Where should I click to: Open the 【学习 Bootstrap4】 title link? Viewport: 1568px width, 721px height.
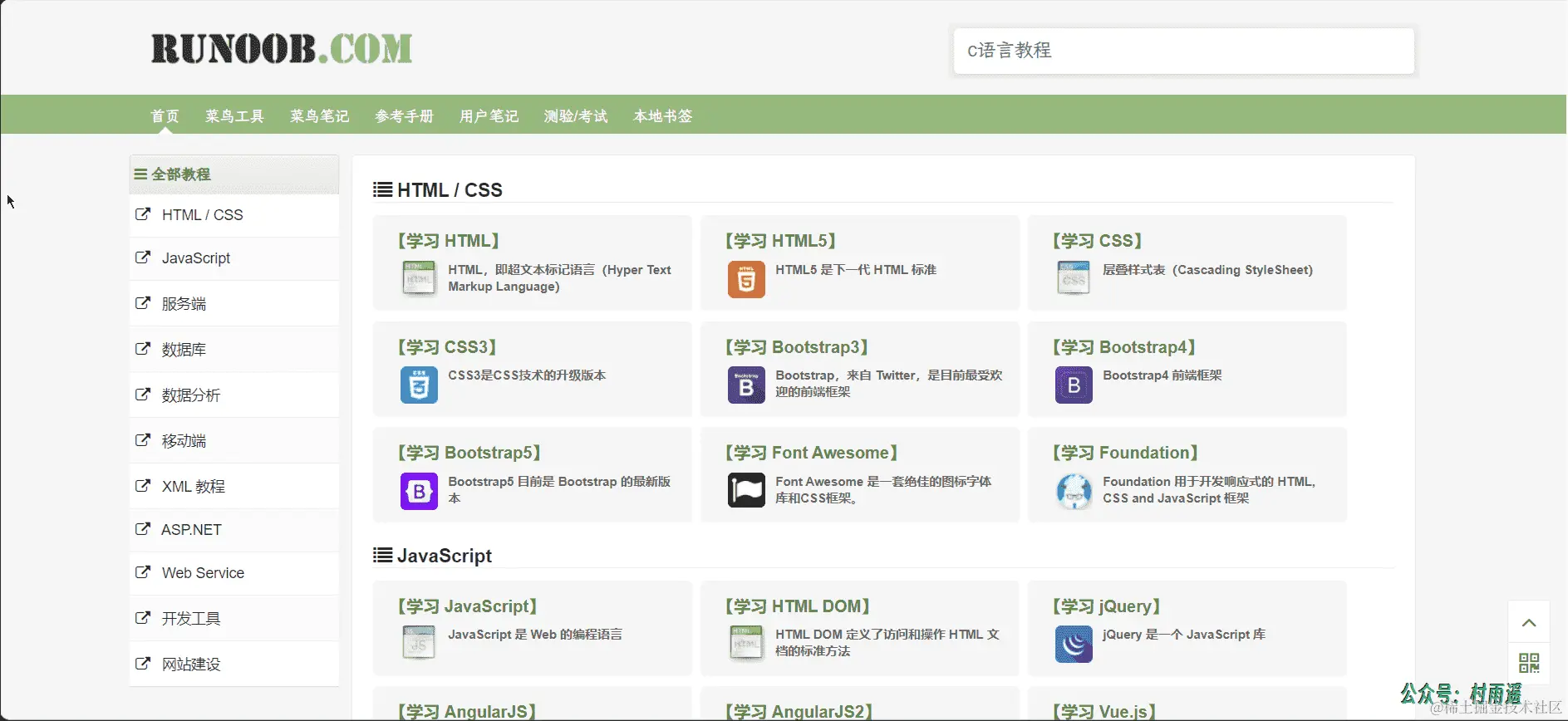[x=1124, y=347]
